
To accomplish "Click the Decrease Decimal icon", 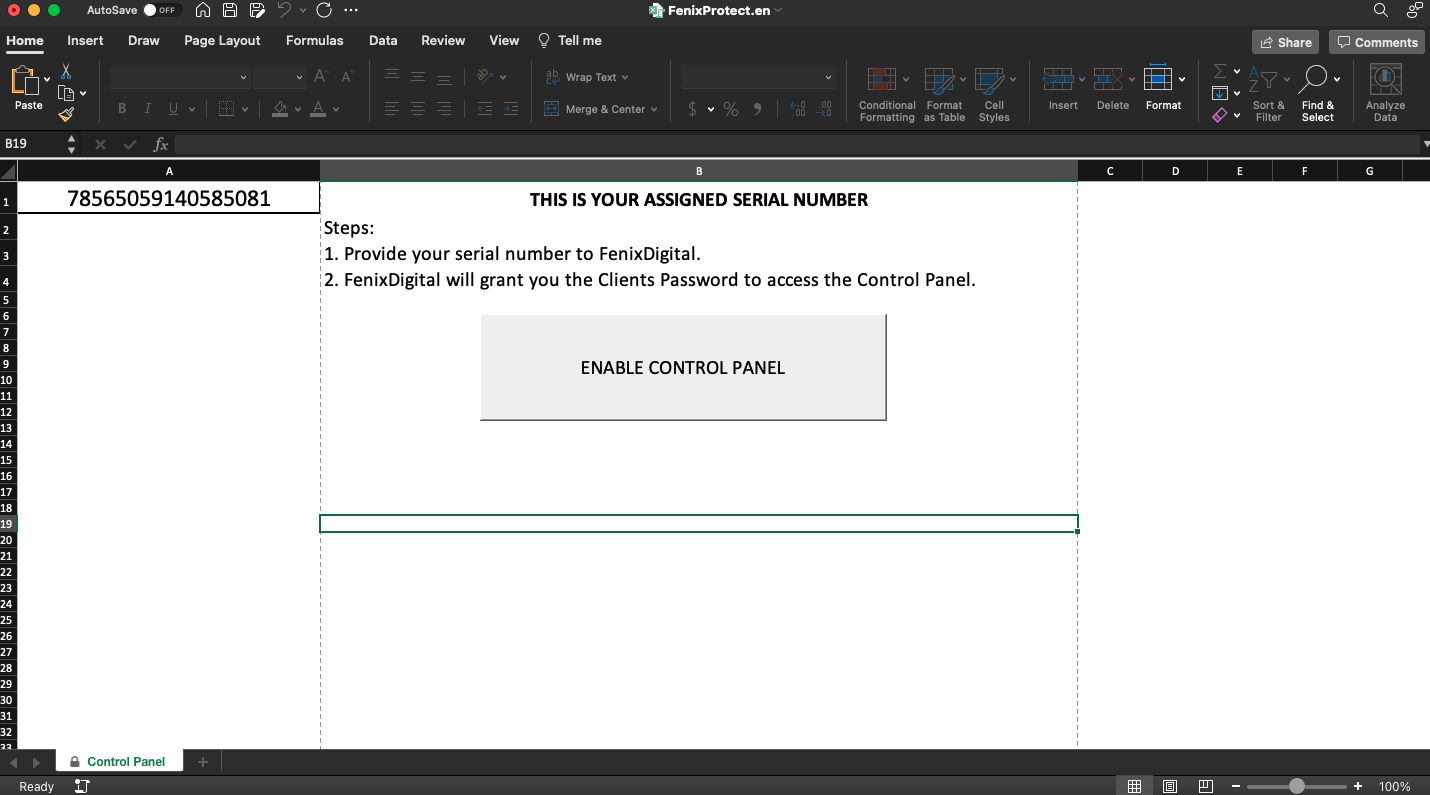I will [x=825, y=109].
